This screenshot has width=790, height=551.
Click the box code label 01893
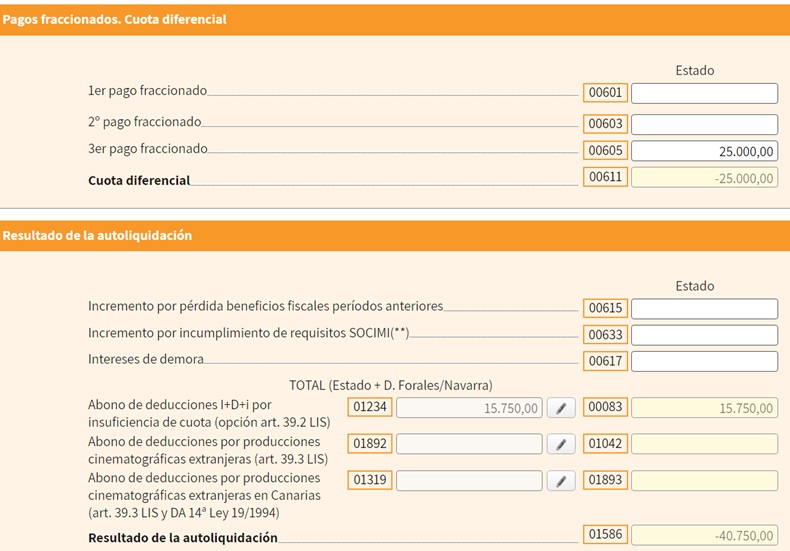605,480
